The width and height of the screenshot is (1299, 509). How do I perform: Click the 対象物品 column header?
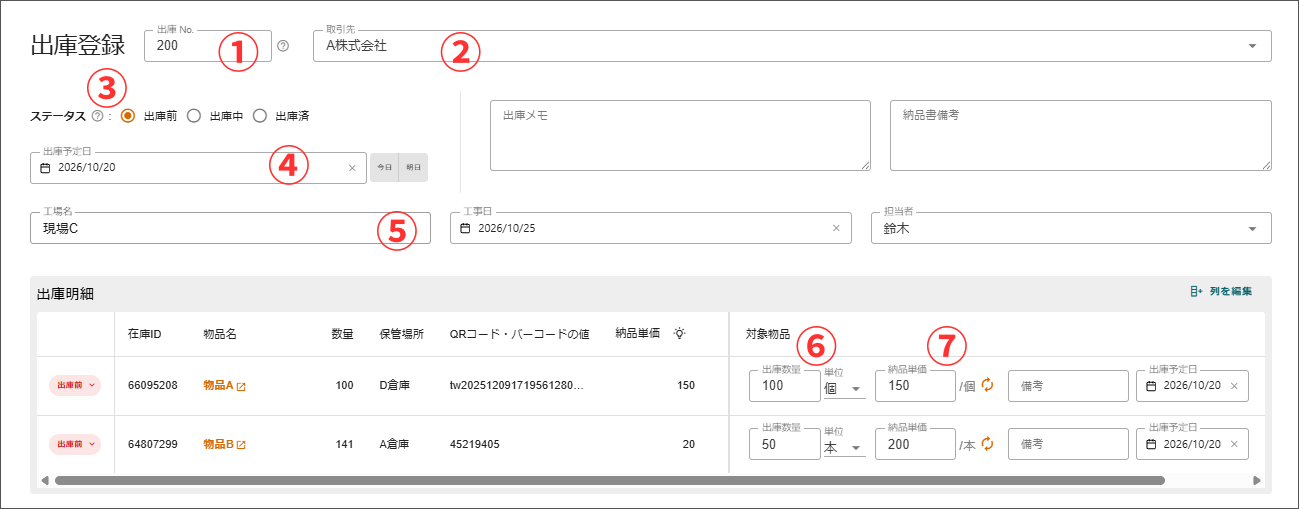pos(768,334)
